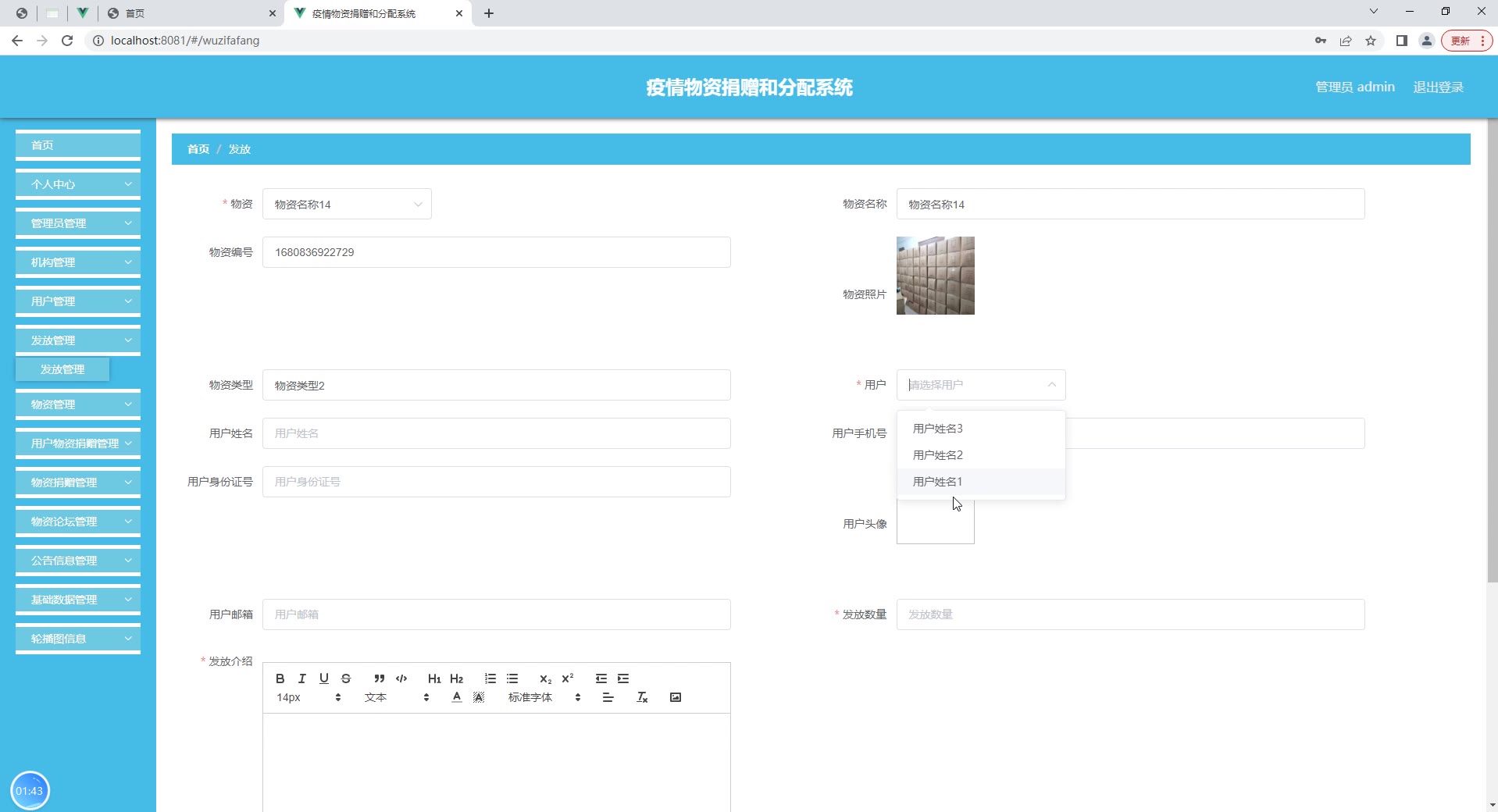Open the text color picker
Screen dimensions: 1498x812
[x=457, y=697]
